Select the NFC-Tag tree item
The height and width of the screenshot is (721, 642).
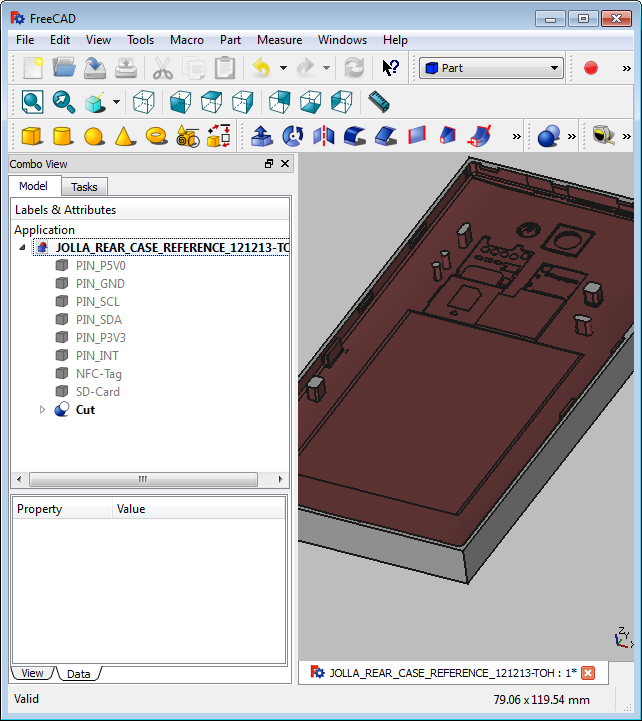(98, 374)
